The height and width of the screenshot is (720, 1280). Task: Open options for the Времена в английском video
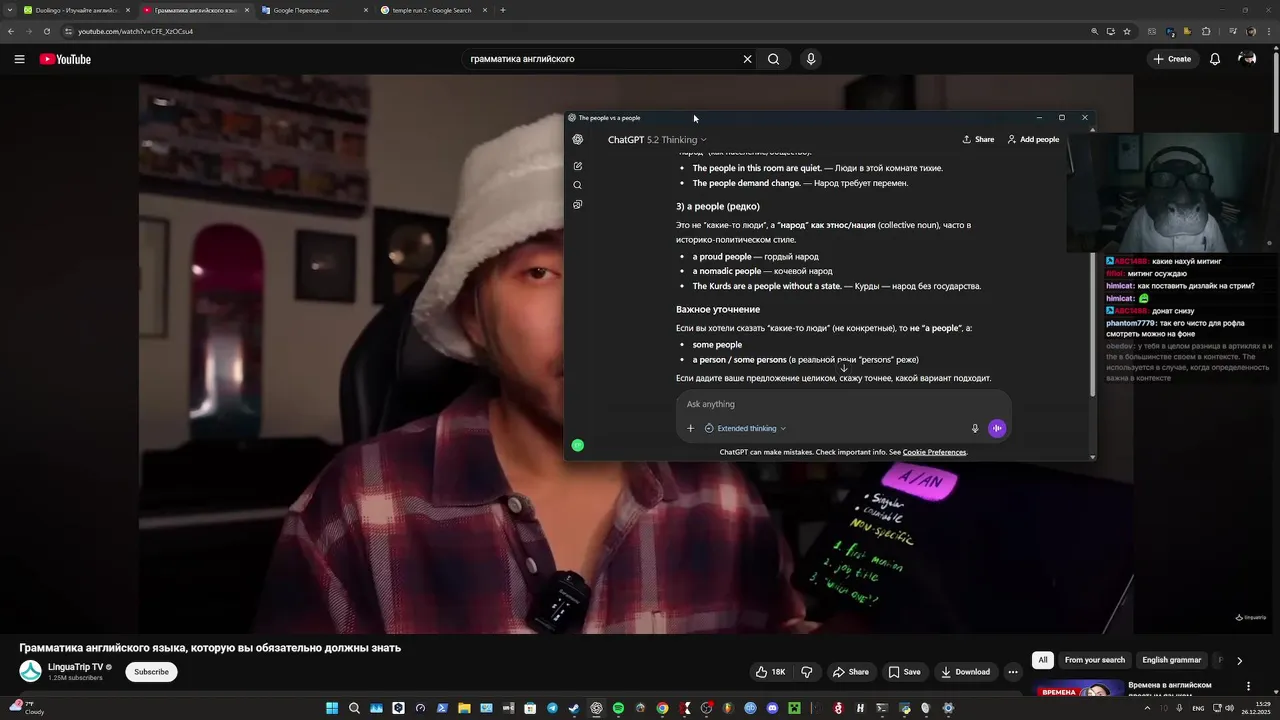click(1248, 686)
